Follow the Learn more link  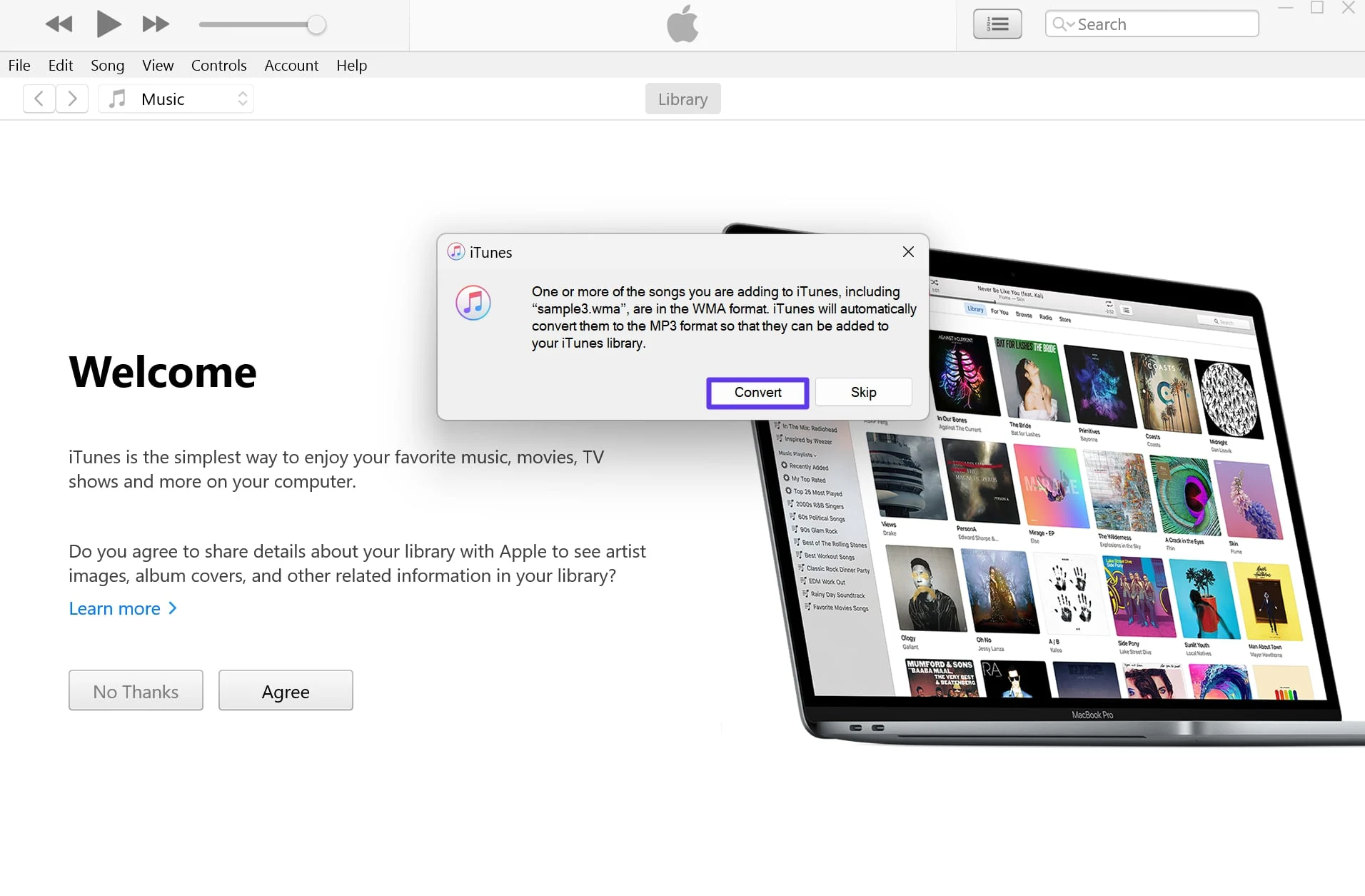123,608
